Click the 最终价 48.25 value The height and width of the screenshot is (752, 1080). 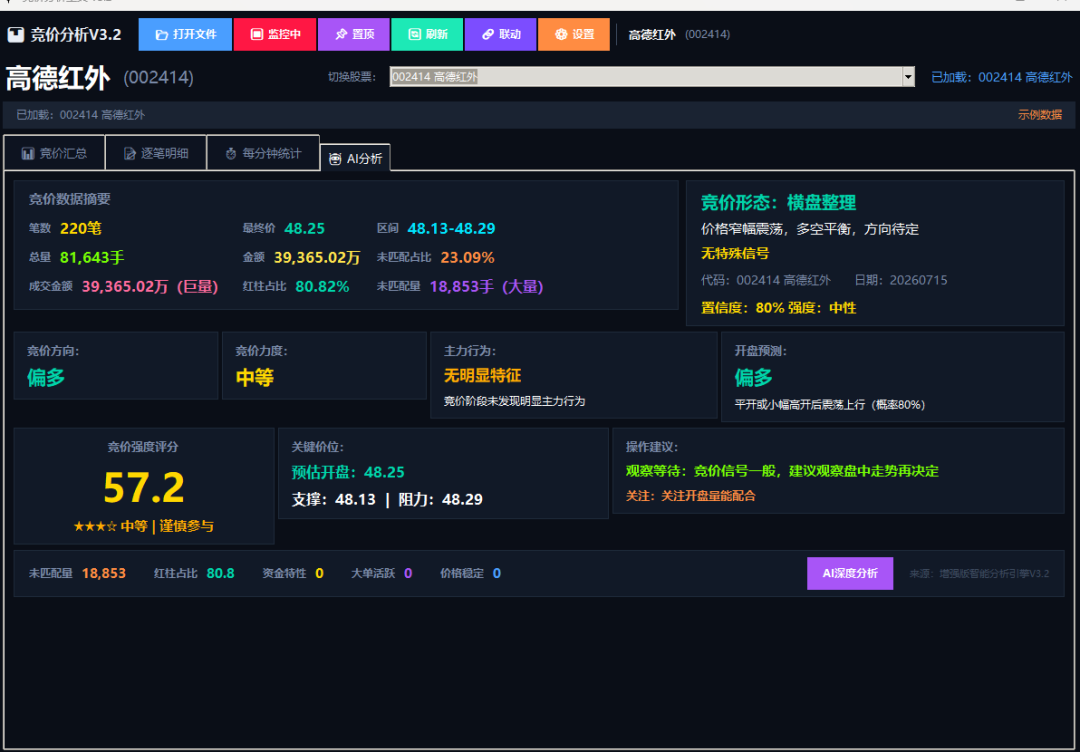[x=304, y=229]
